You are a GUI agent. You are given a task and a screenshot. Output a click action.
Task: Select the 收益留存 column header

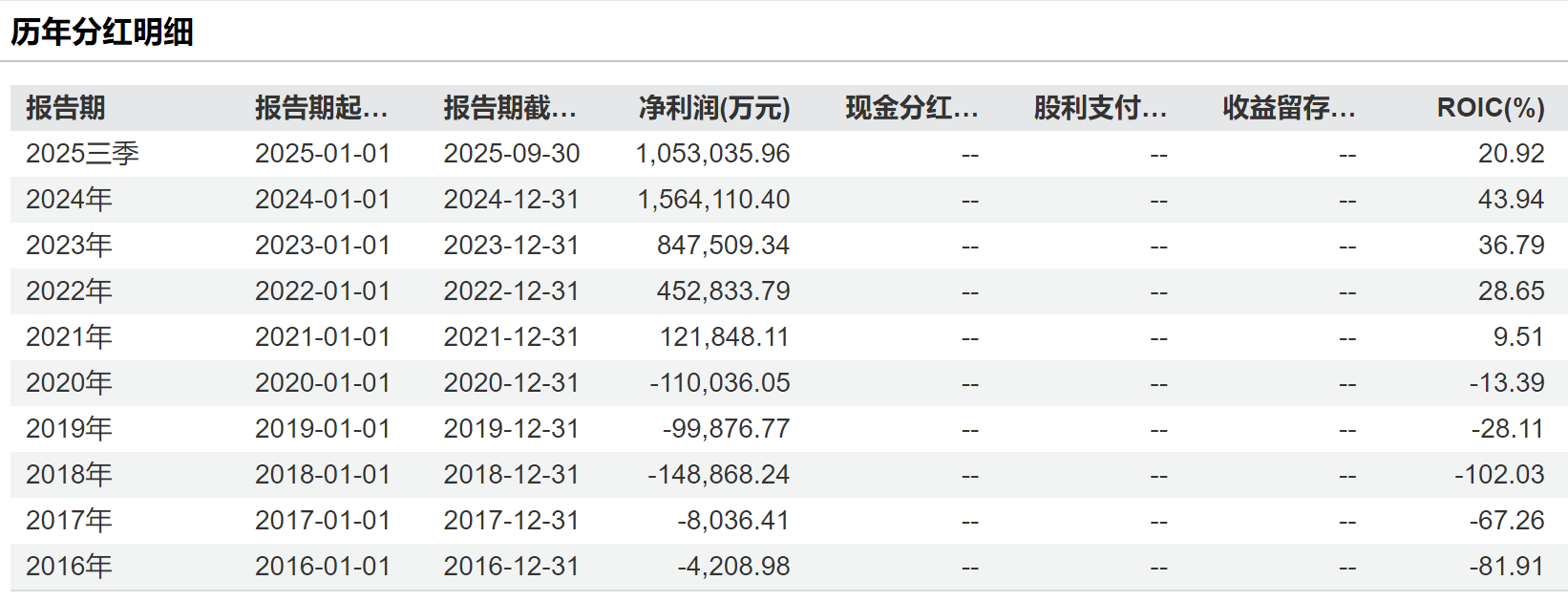tap(1288, 108)
